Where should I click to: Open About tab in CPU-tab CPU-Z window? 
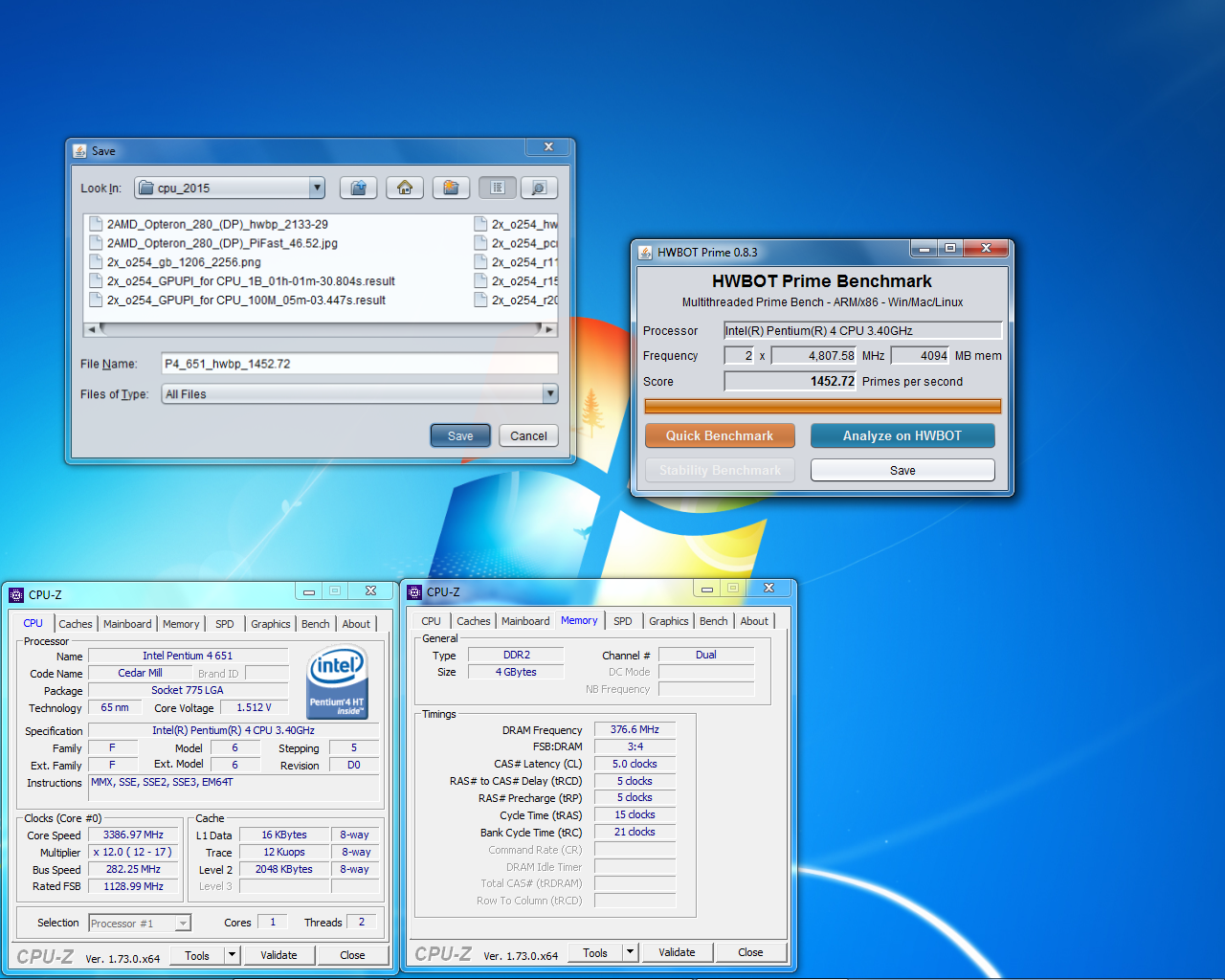click(x=356, y=624)
